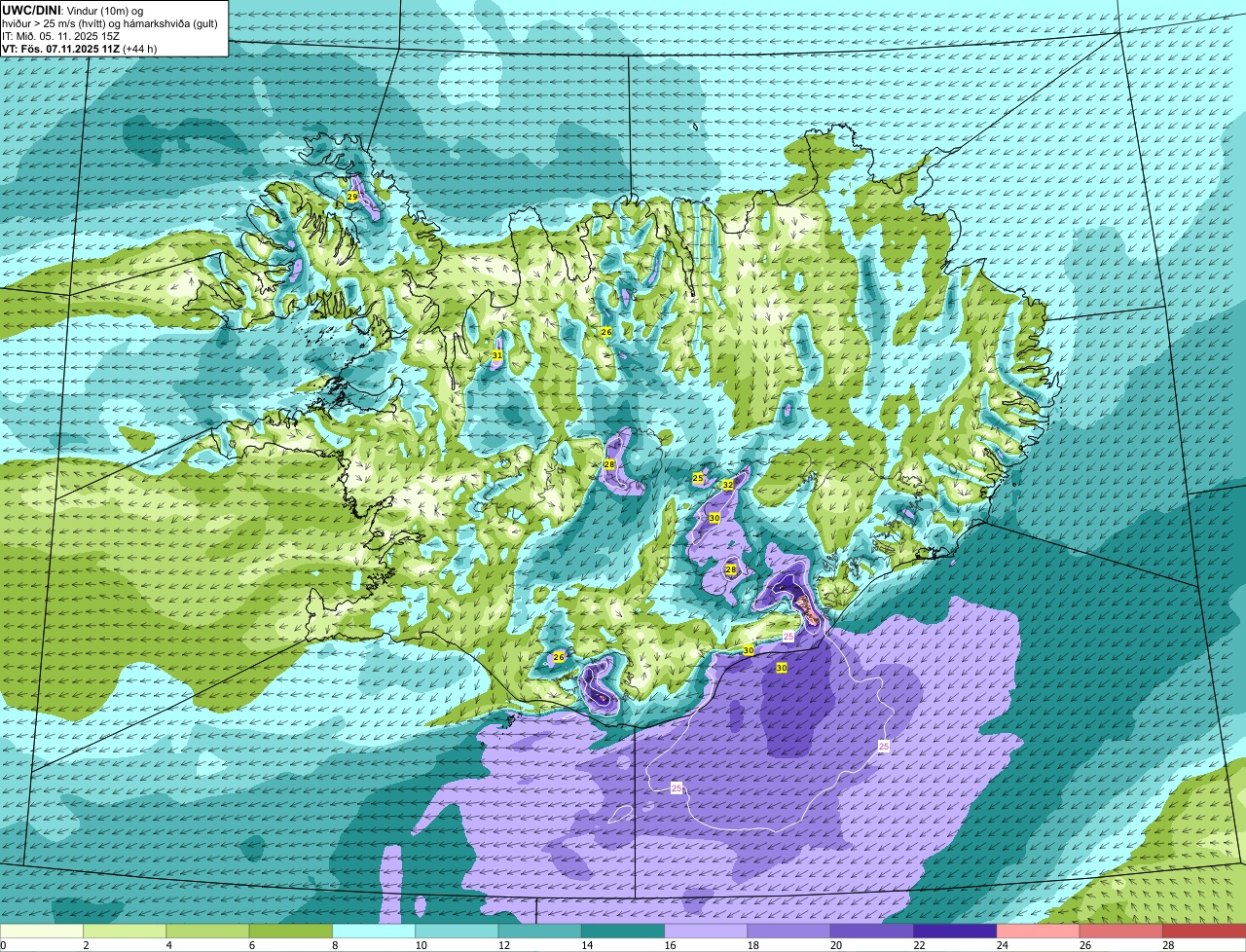Select the olive green 6–8 legend swatch
Screen dimensions: 1246x952
pos(291,932)
